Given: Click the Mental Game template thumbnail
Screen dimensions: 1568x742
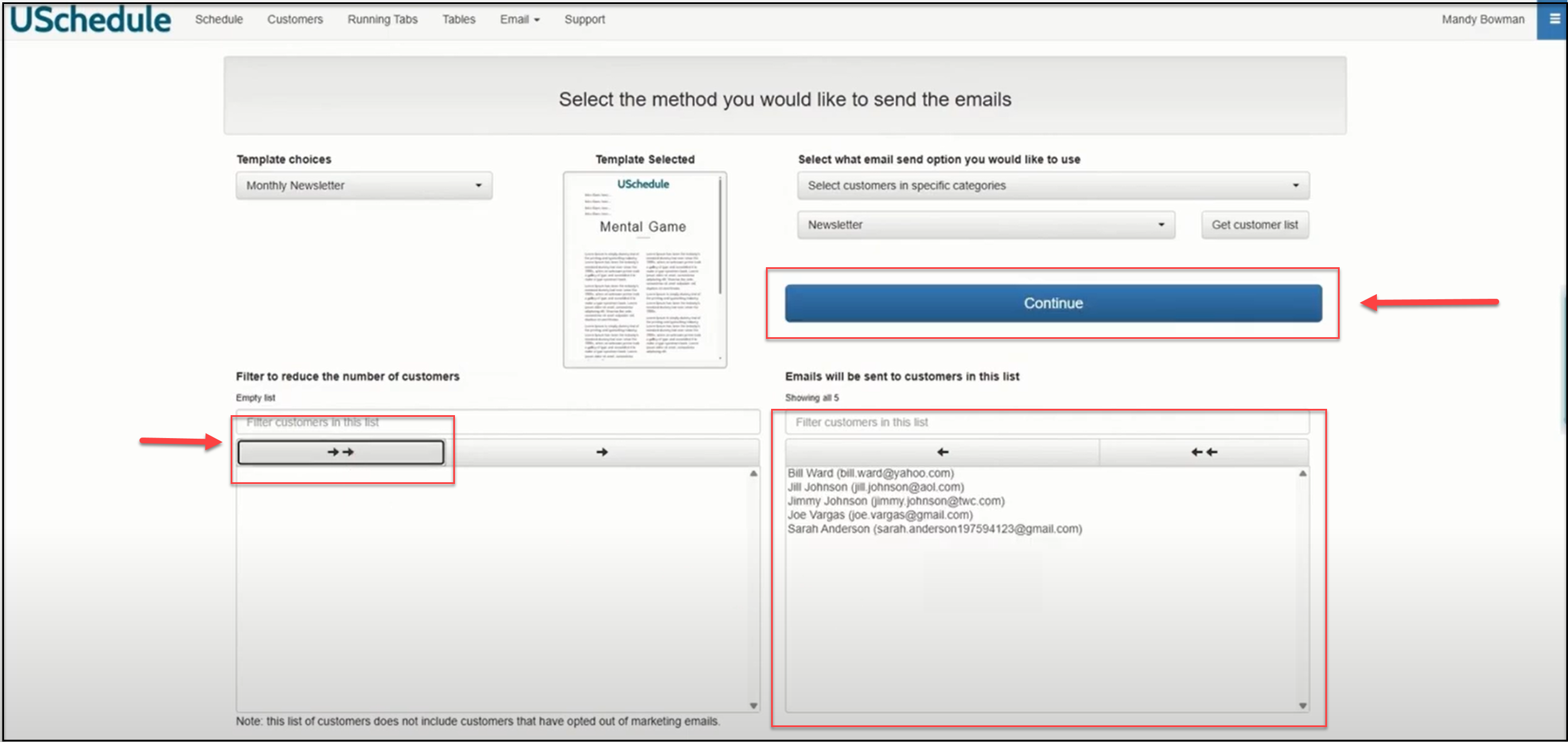Looking at the screenshot, I should coord(643,270).
